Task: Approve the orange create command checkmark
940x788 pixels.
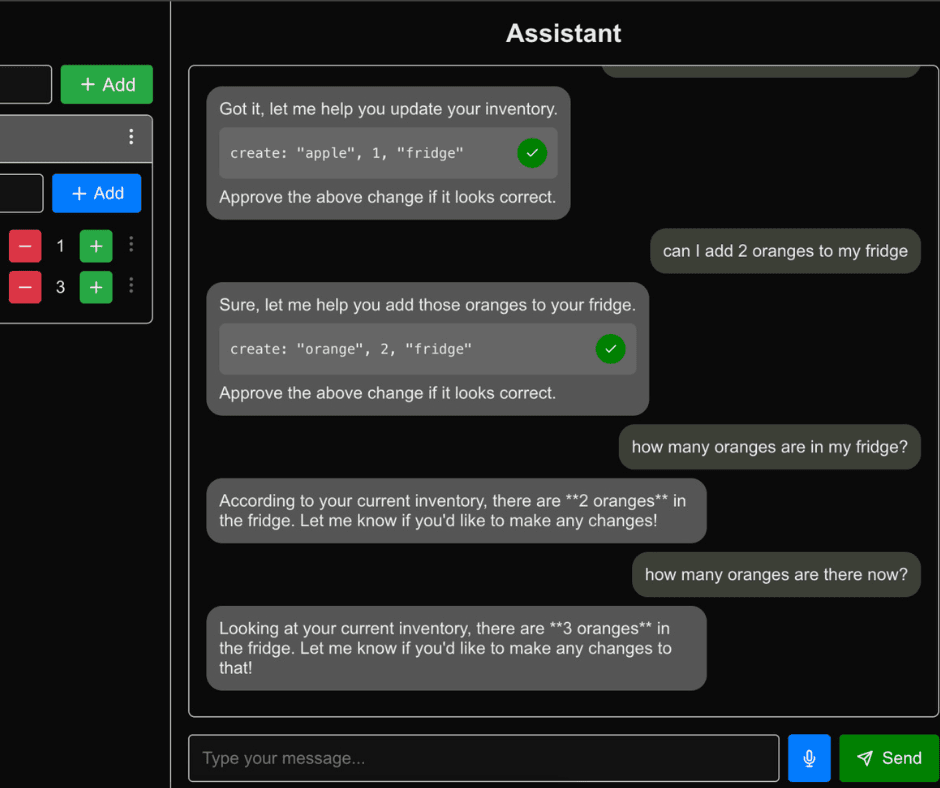Action: (x=610, y=349)
